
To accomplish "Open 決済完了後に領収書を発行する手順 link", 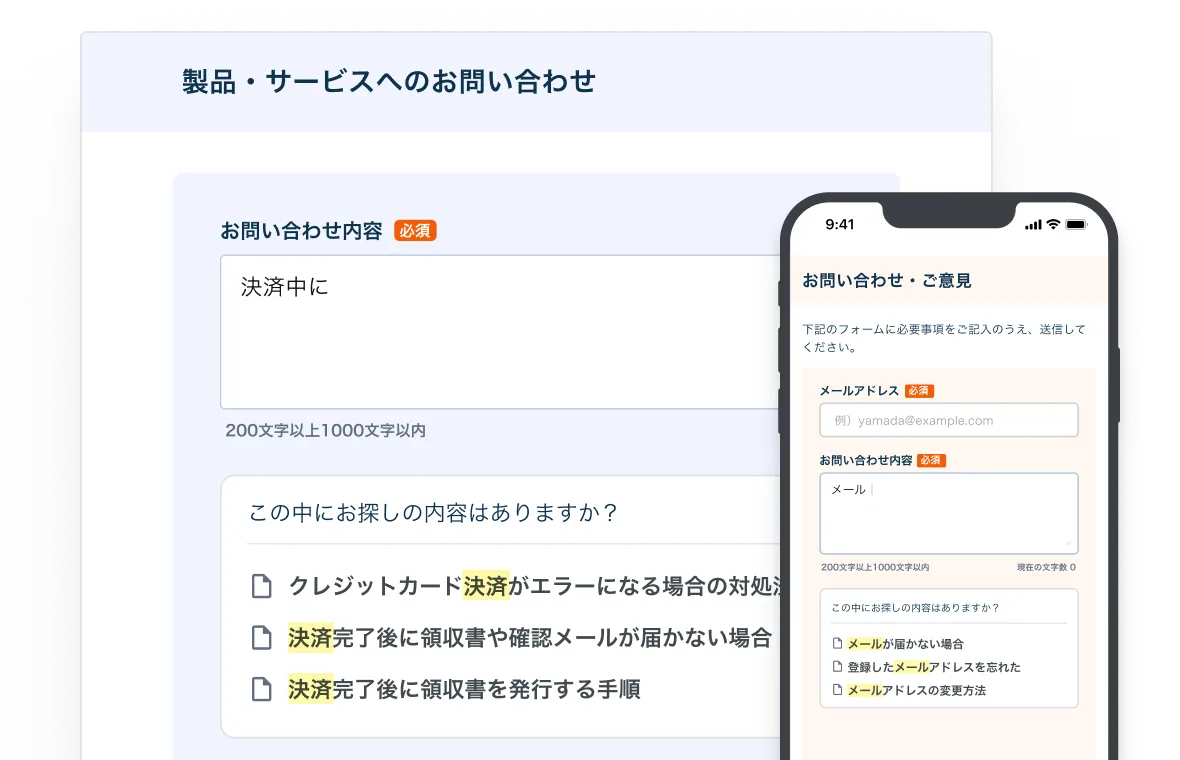I will click(x=464, y=689).
